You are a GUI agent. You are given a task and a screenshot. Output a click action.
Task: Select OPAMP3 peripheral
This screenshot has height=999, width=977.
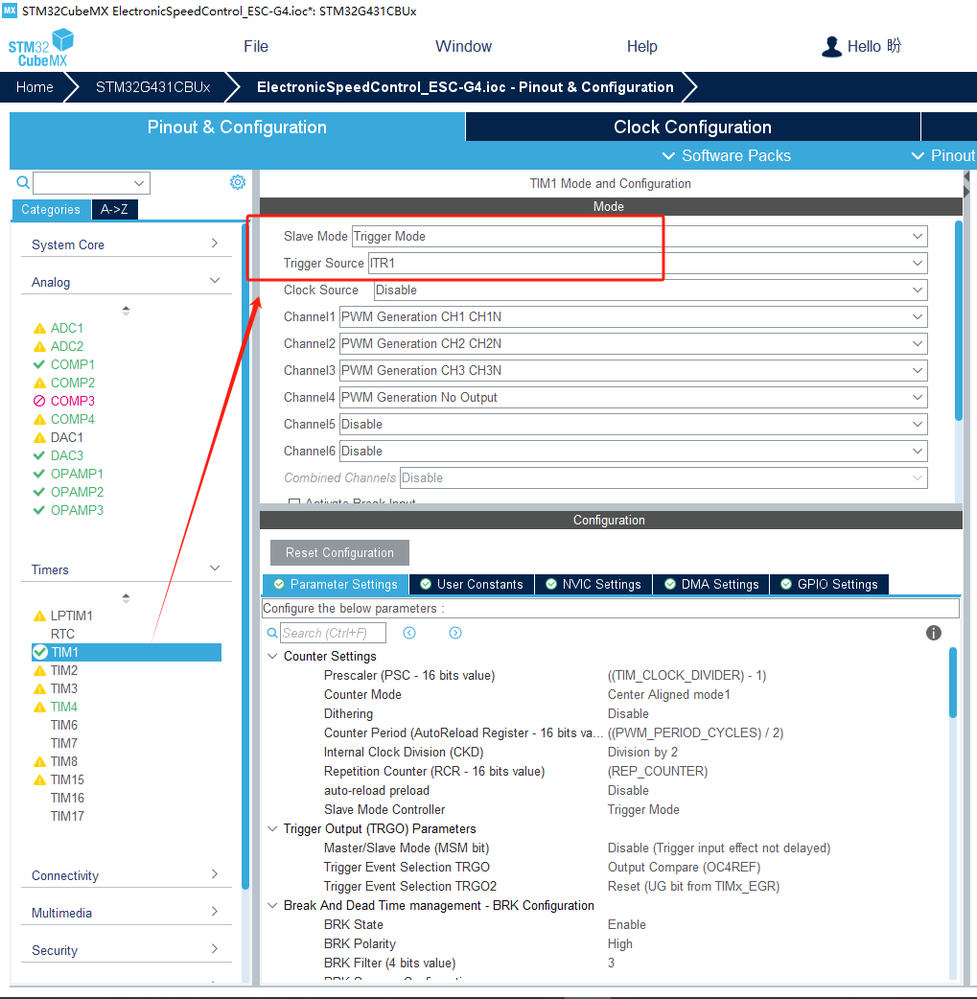[77, 510]
